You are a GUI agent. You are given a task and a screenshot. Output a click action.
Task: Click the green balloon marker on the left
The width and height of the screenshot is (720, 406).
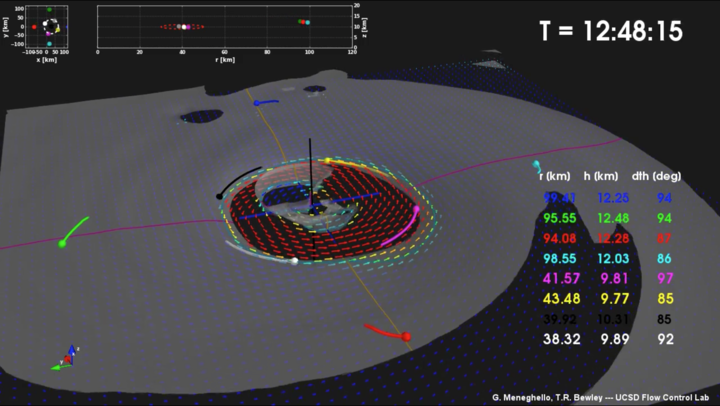(x=62, y=242)
